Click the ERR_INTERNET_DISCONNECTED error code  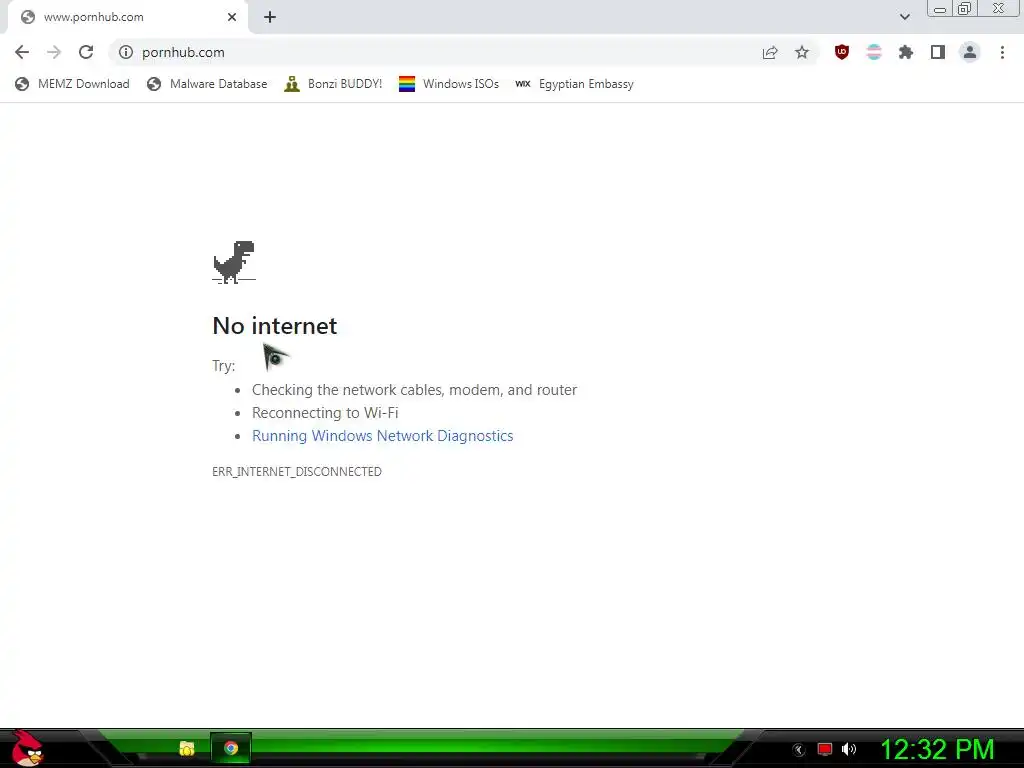(x=297, y=472)
